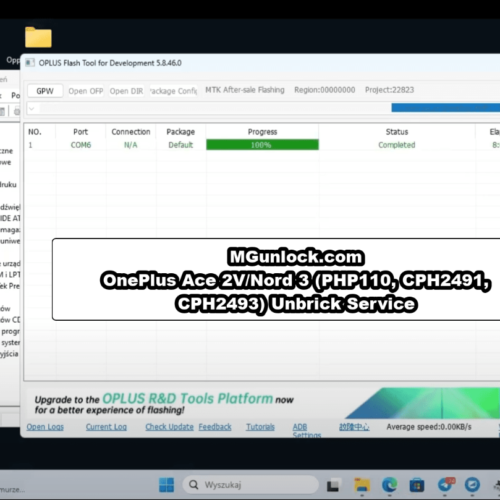Open the Current Log link
The height and width of the screenshot is (500, 500).
click(x=106, y=427)
